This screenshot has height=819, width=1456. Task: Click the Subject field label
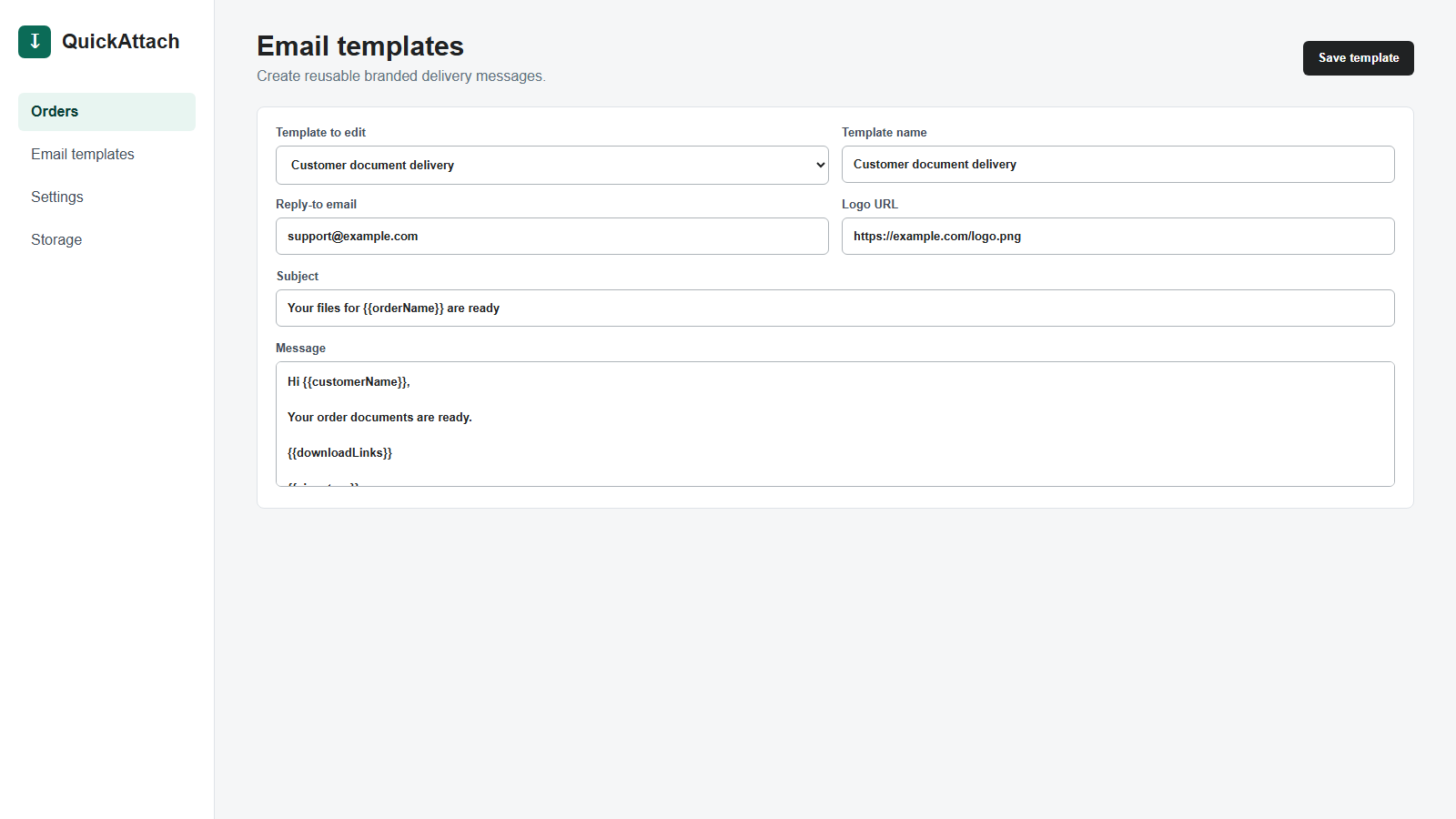coord(298,277)
